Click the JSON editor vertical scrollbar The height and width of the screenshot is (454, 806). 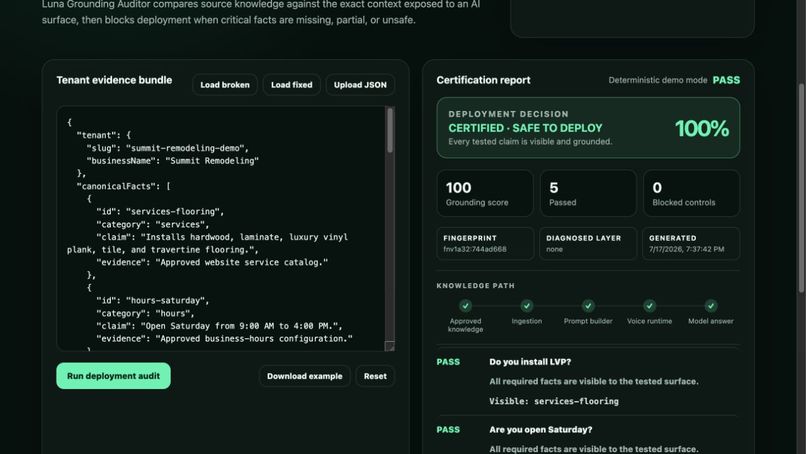390,131
